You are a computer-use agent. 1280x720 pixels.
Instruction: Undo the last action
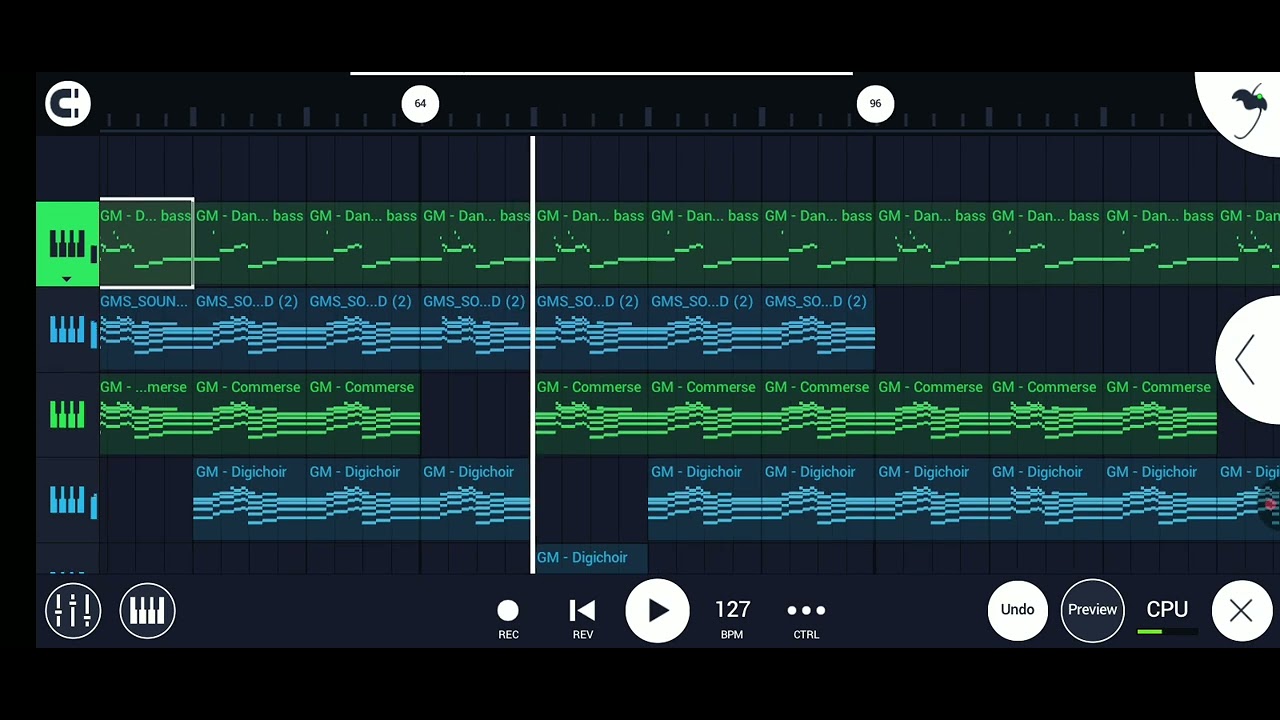click(x=1017, y=610)
